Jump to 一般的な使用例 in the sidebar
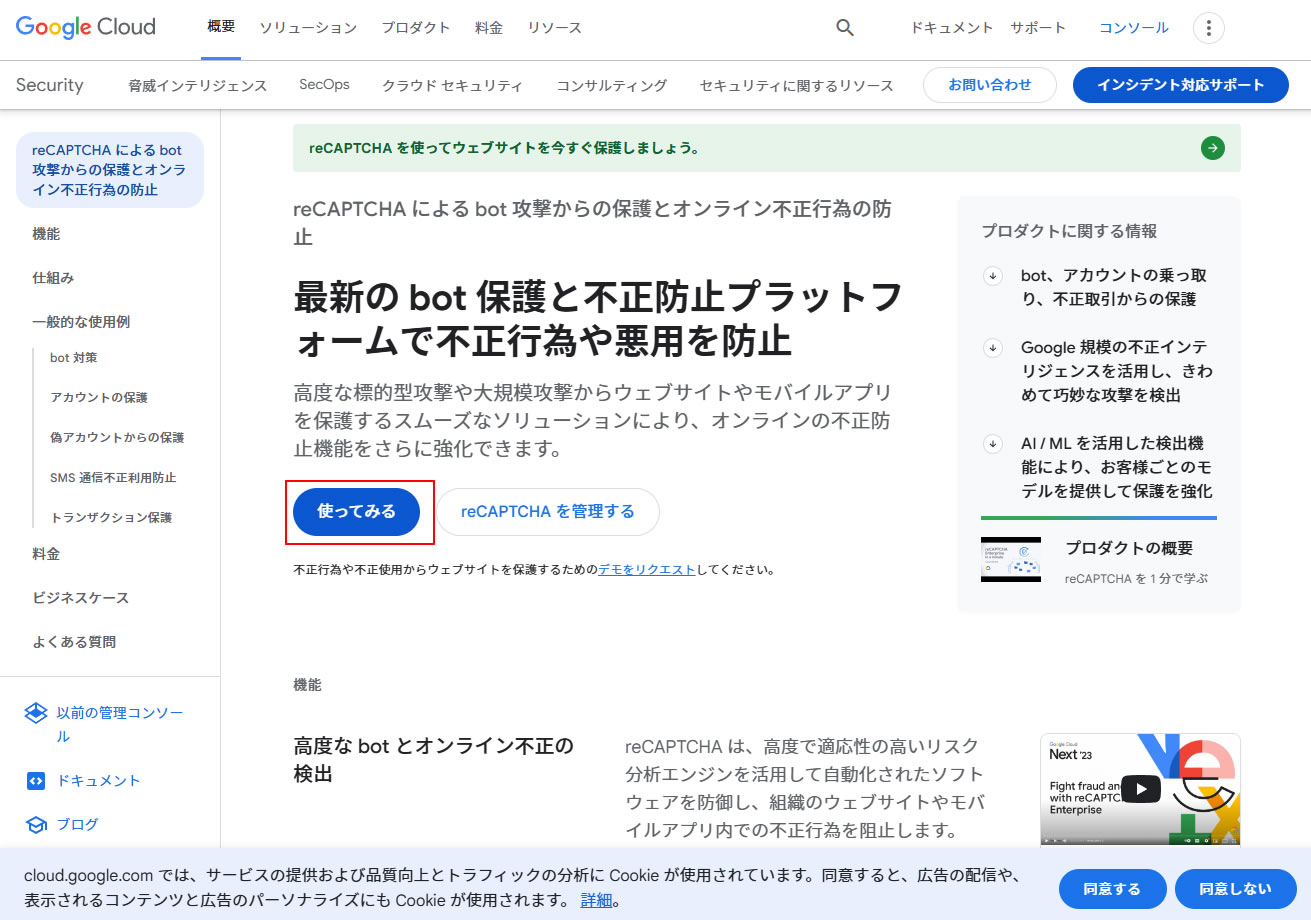This screenshot has width=1311, height=920. (81, 322)
